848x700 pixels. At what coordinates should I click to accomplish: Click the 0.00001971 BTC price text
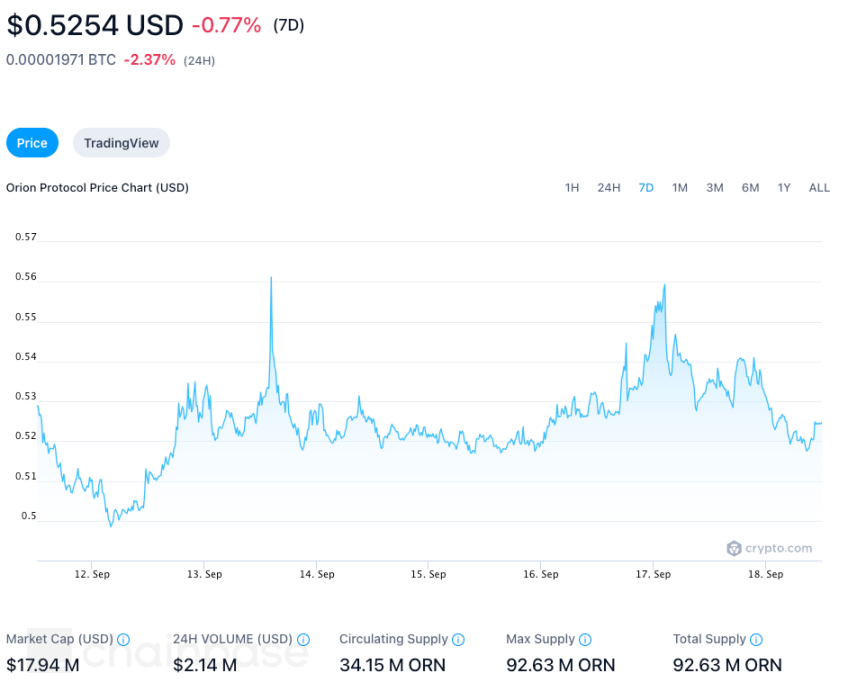click(61, 60)
